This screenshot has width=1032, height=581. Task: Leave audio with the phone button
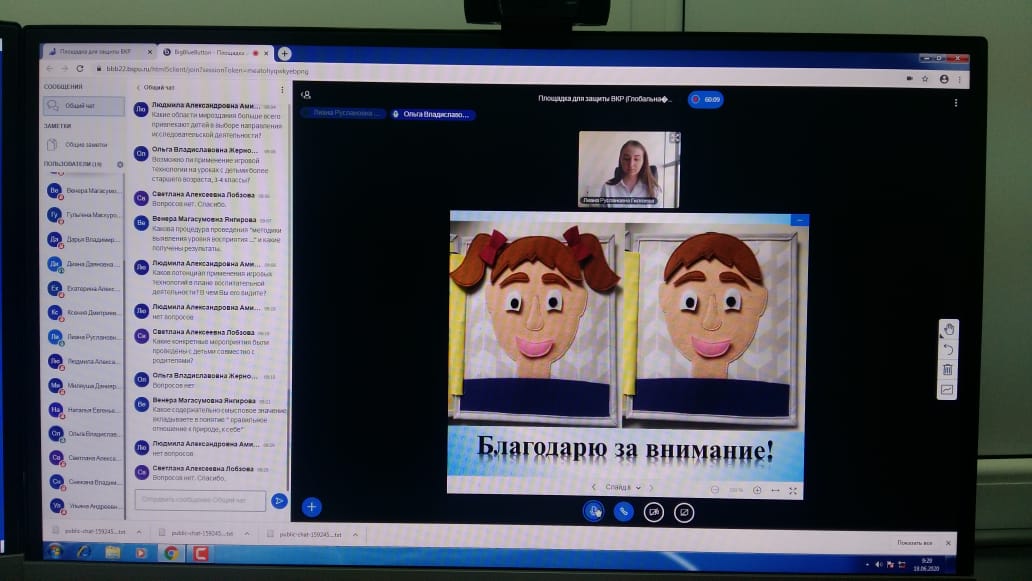[624, 511]
